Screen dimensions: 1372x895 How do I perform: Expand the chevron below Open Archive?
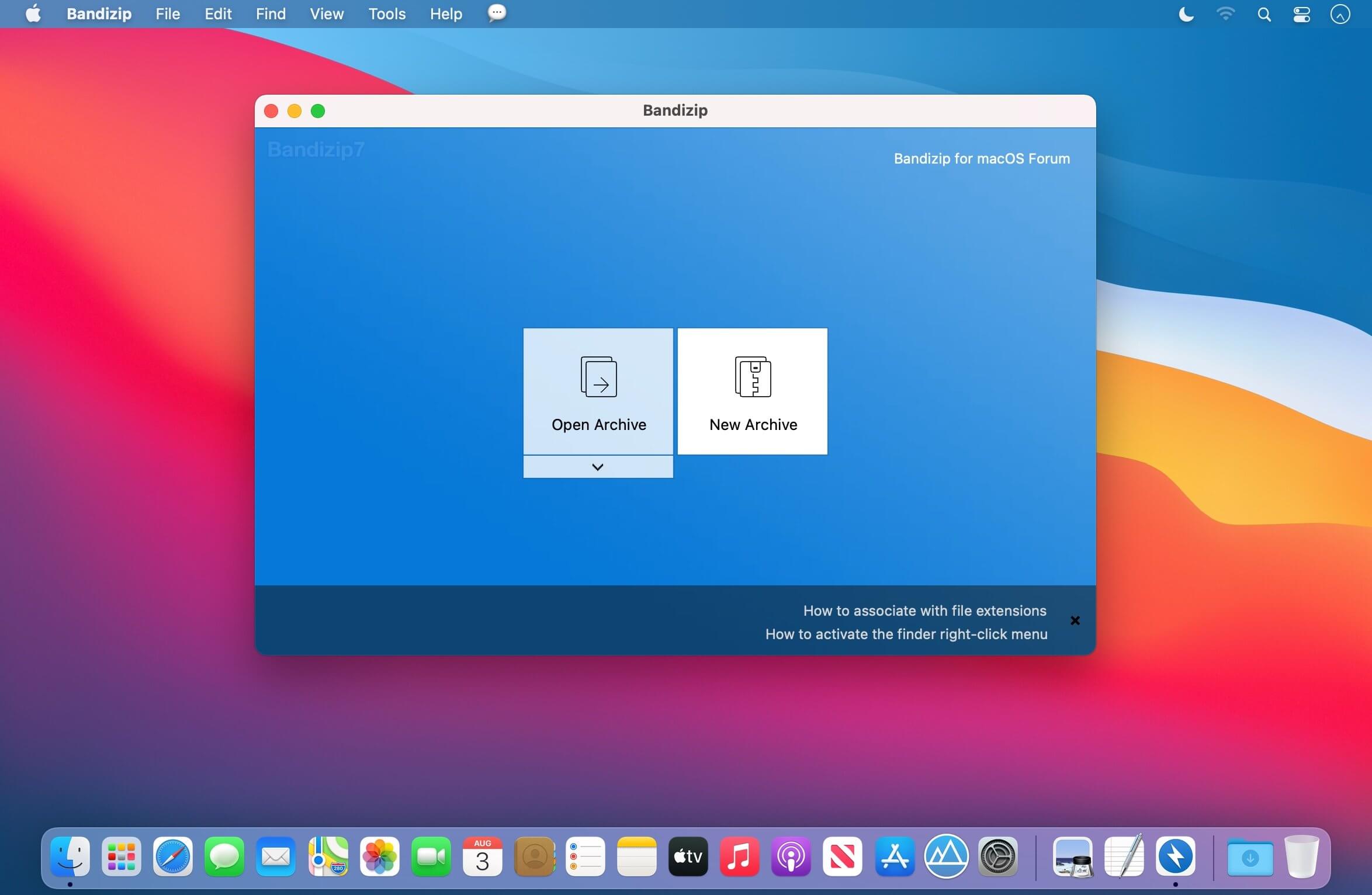point(598,467)
